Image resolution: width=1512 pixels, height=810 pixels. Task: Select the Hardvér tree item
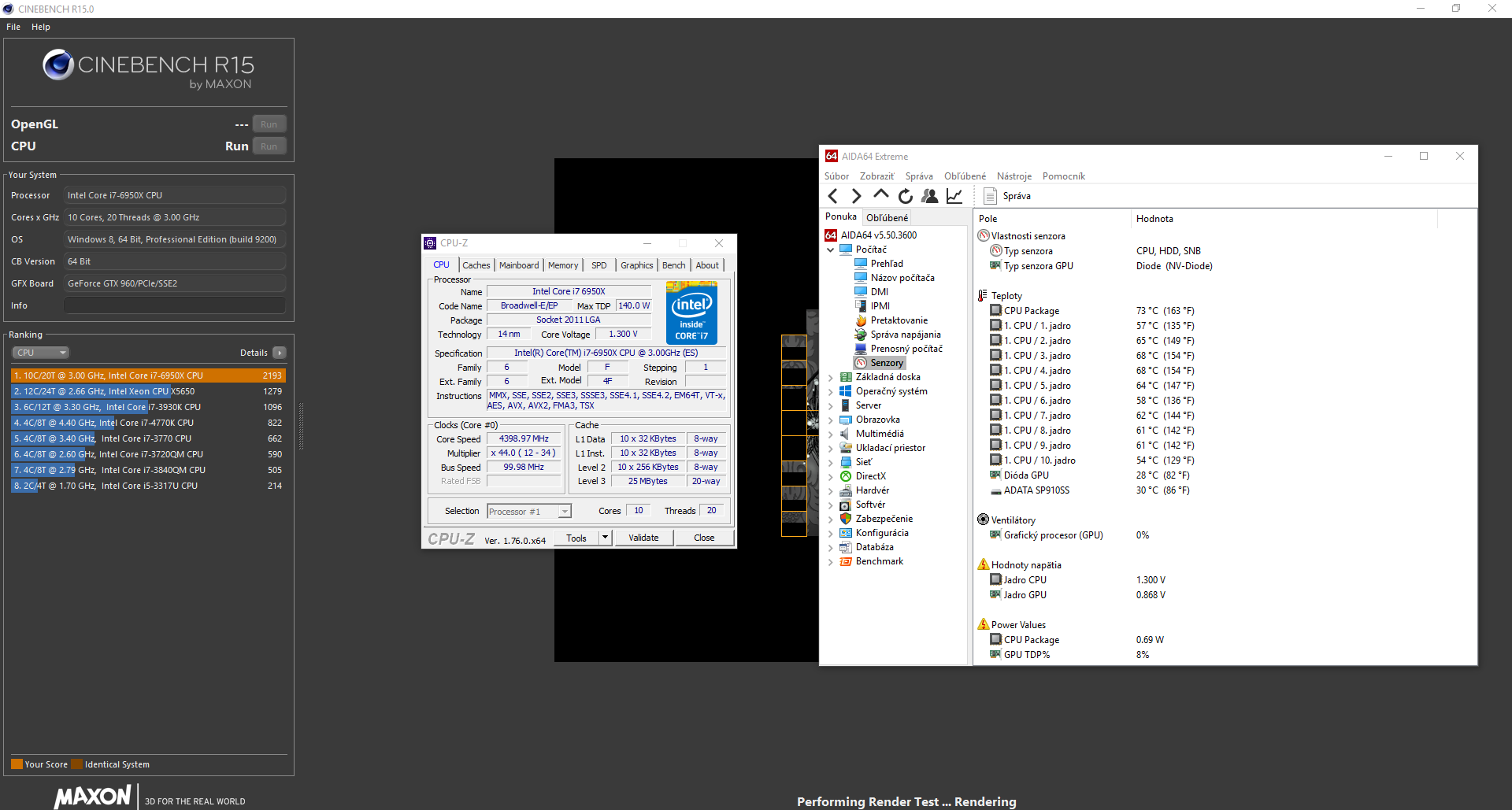pos(873,490)
